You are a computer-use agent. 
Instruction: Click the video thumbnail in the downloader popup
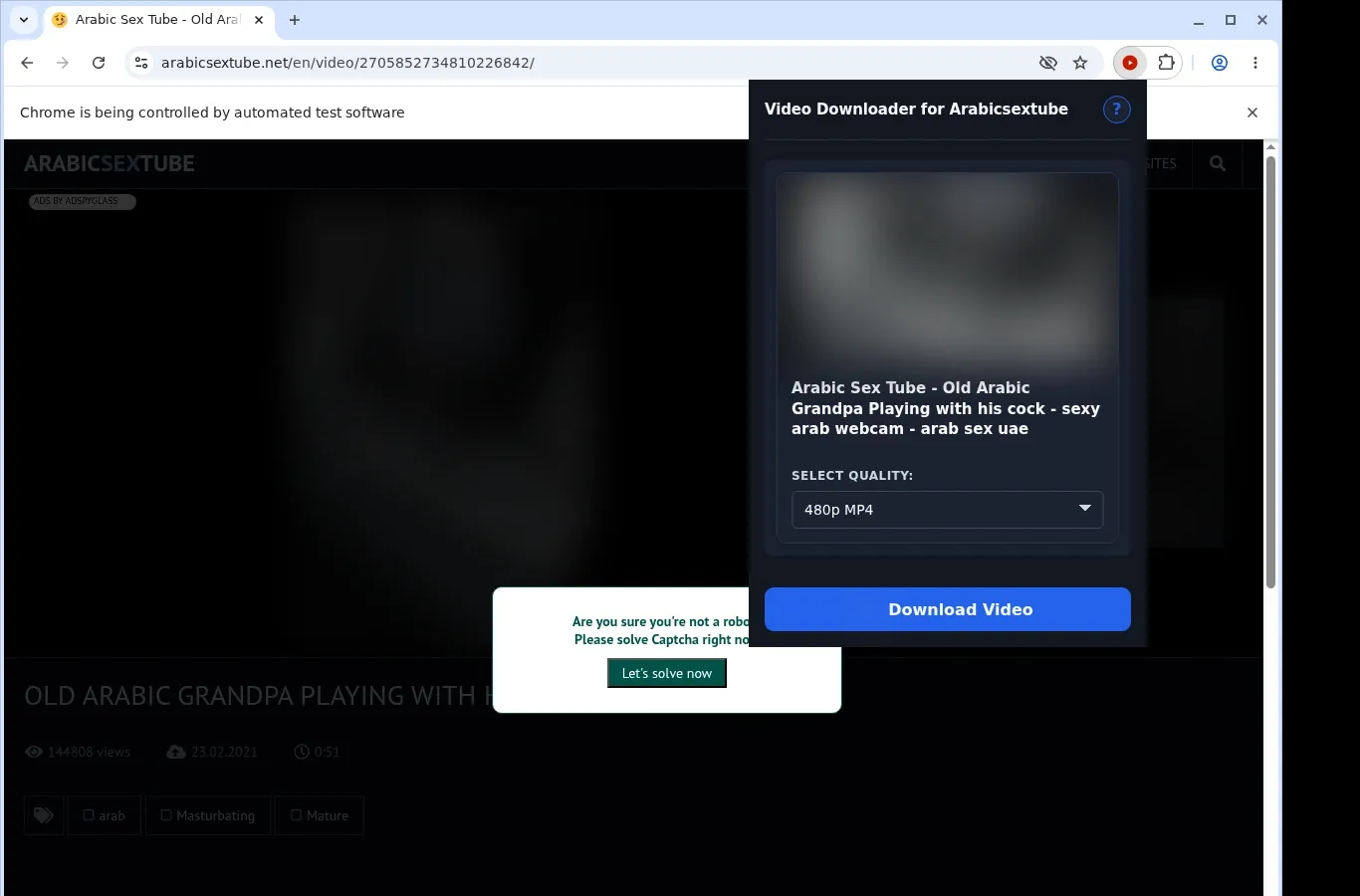point(947,272)
